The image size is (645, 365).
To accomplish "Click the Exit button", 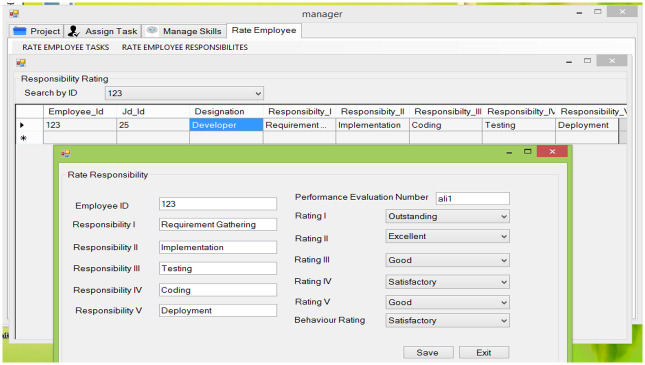I will click(x=484, y=353).
